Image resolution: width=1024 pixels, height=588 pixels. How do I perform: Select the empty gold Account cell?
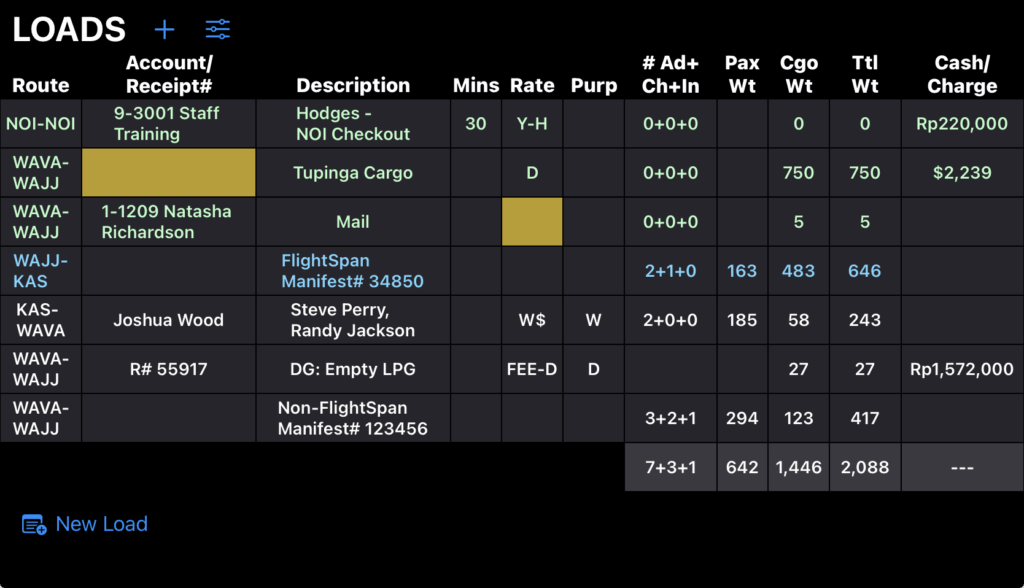pos(169,173)
